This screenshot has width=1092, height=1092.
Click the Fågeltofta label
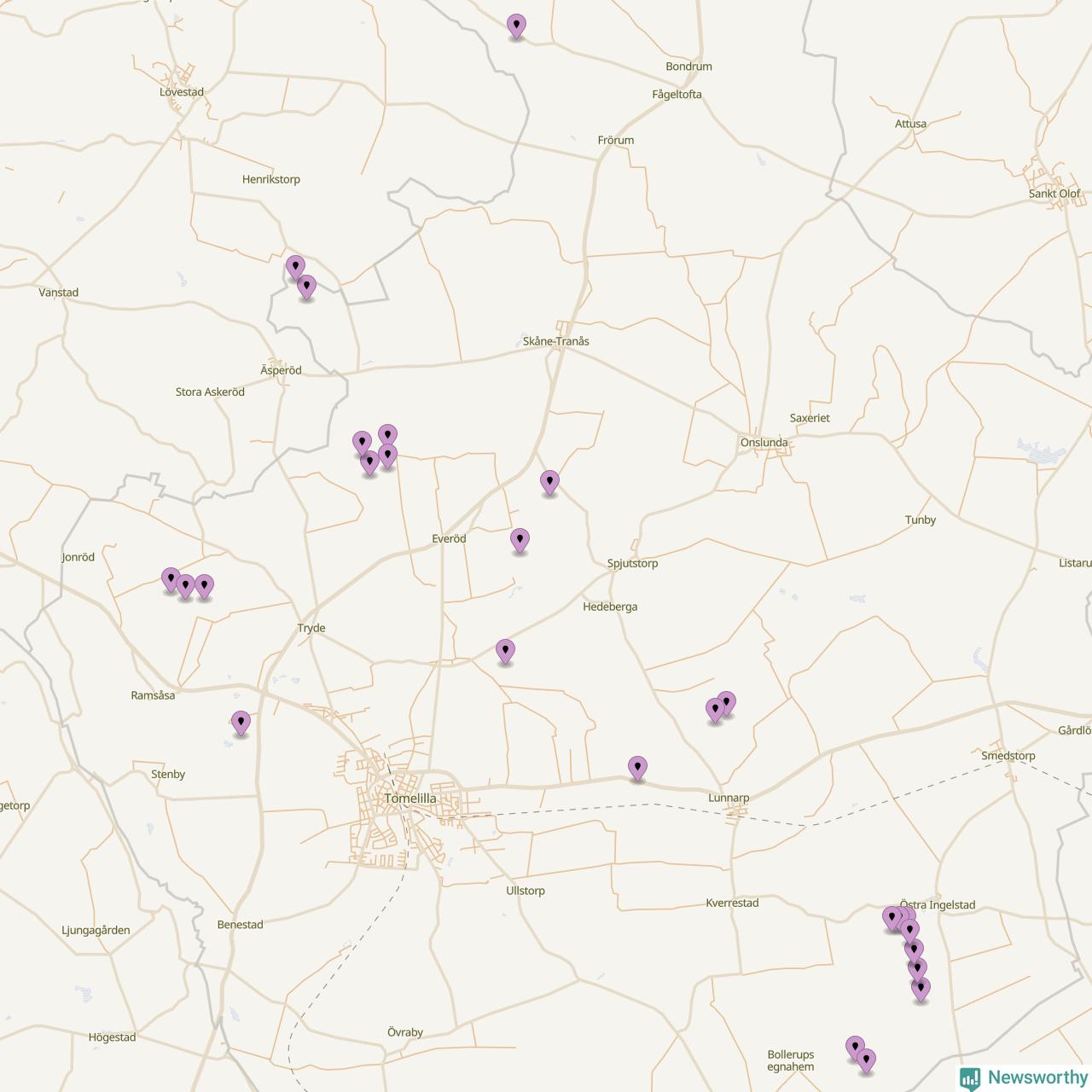[x=677, y=95]
